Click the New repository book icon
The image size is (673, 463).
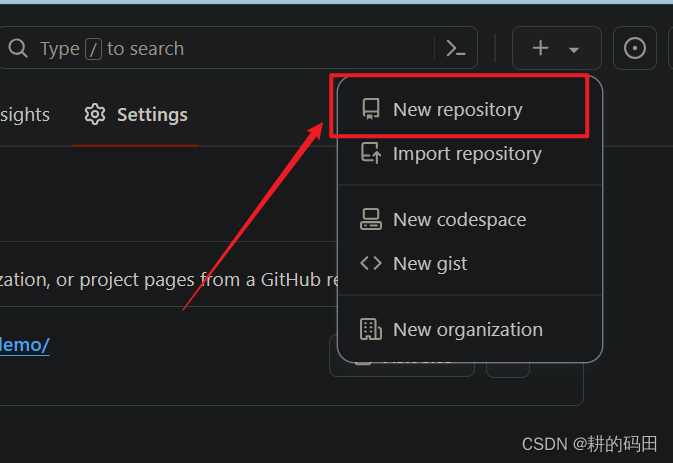[x=371, y=109]
